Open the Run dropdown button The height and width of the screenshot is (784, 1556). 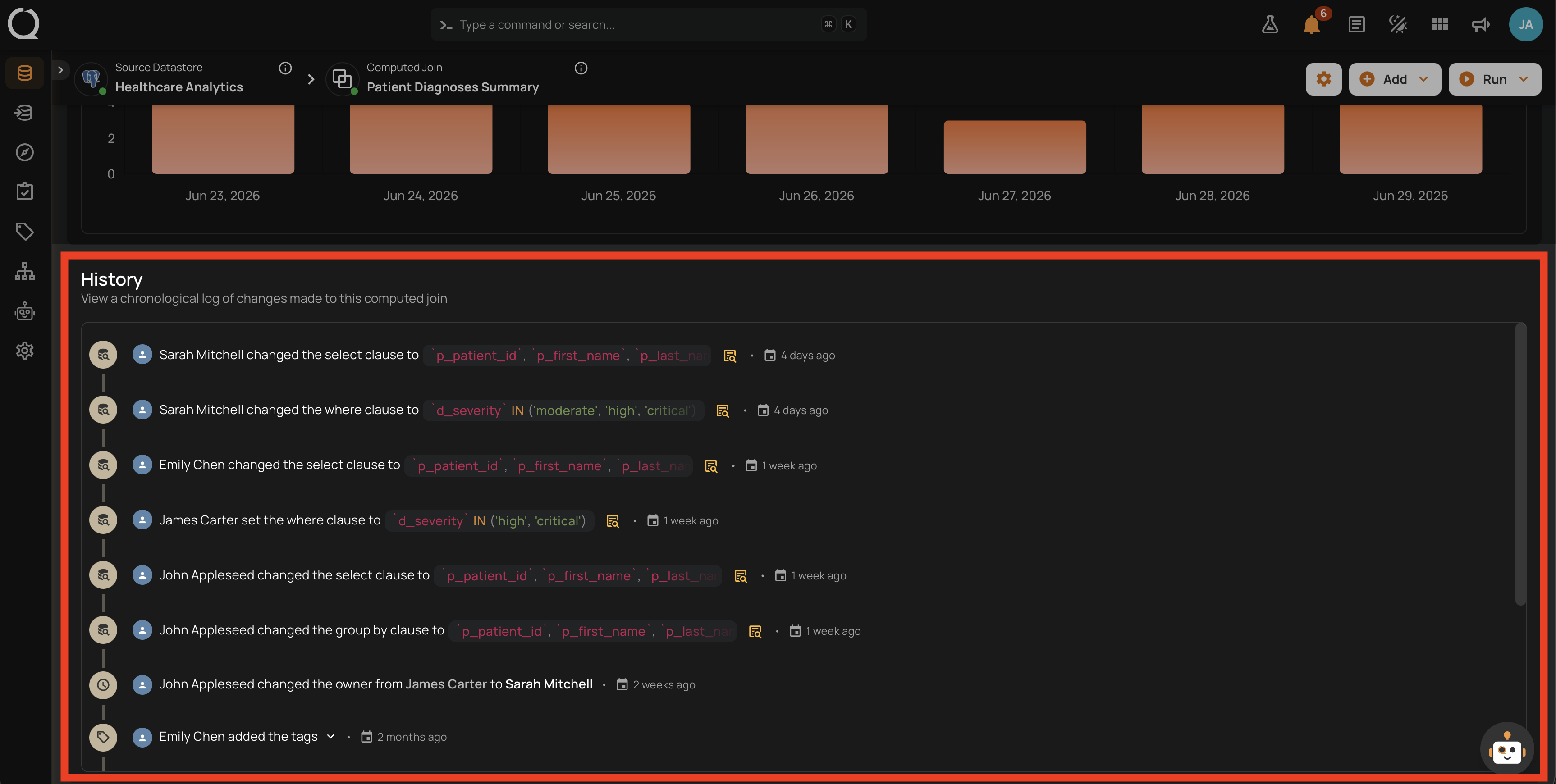[1494, 79]
